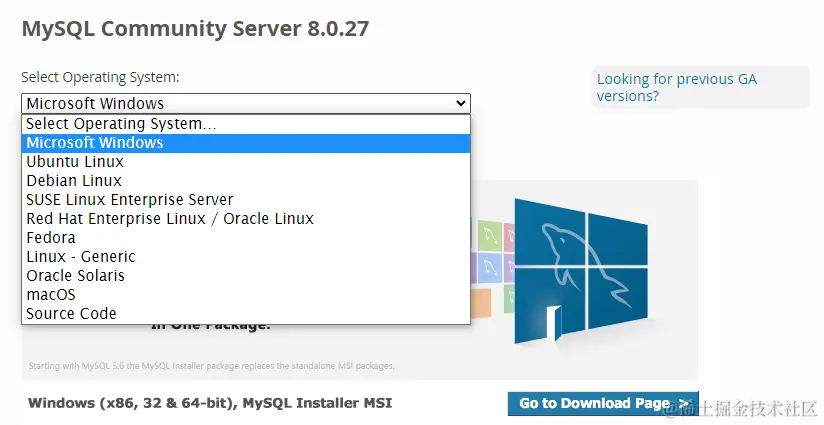Screen dimensions: 824x425
Task: Pick SUSE Linux Enterprise Server
Action: click(246, 200)
